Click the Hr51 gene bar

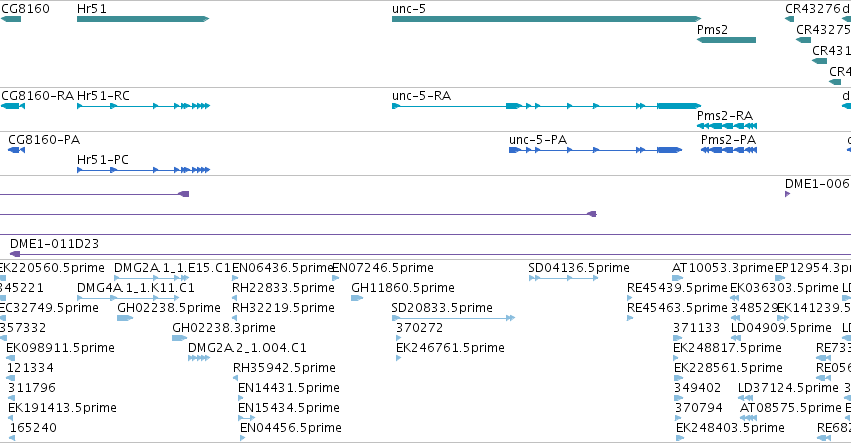click(143, 19)
